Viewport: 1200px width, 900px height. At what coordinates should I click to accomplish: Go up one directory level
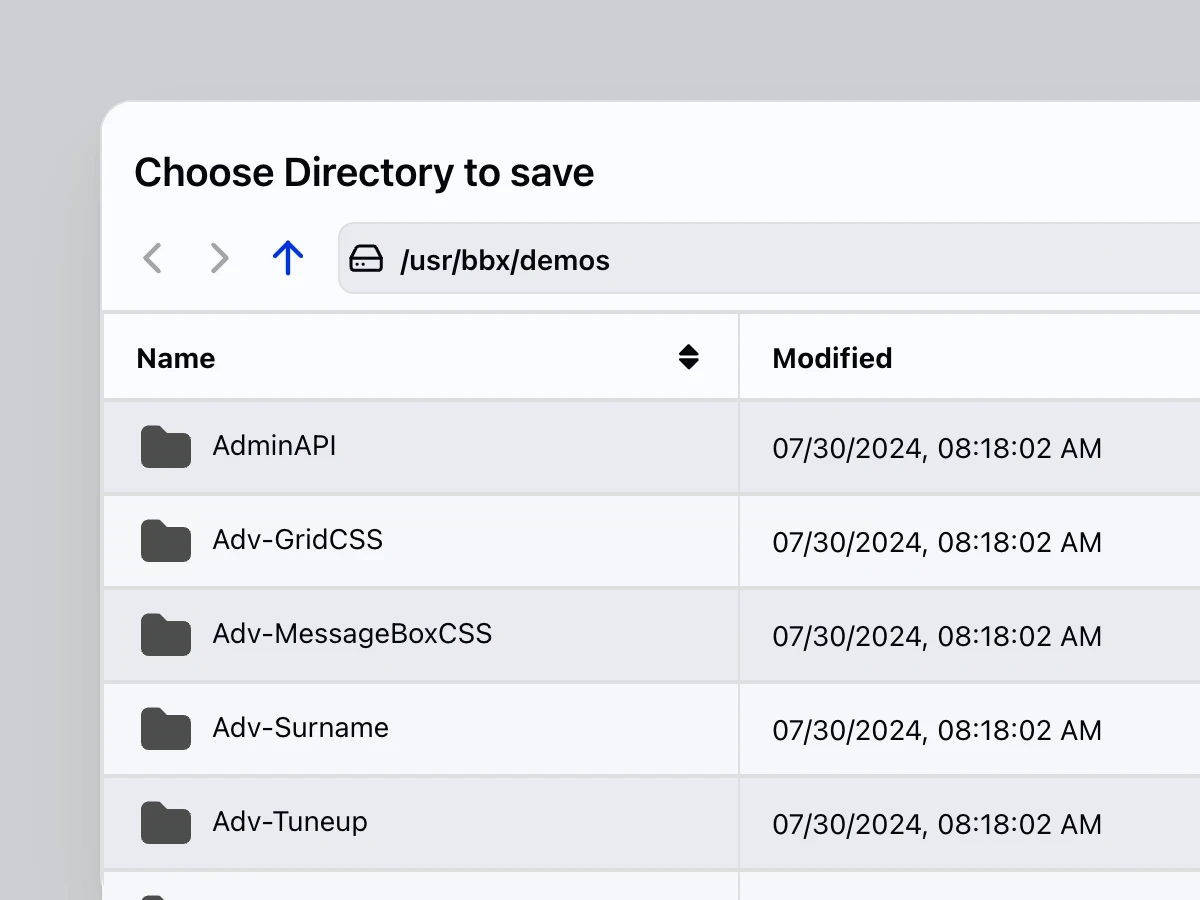[x=288, y=259]
